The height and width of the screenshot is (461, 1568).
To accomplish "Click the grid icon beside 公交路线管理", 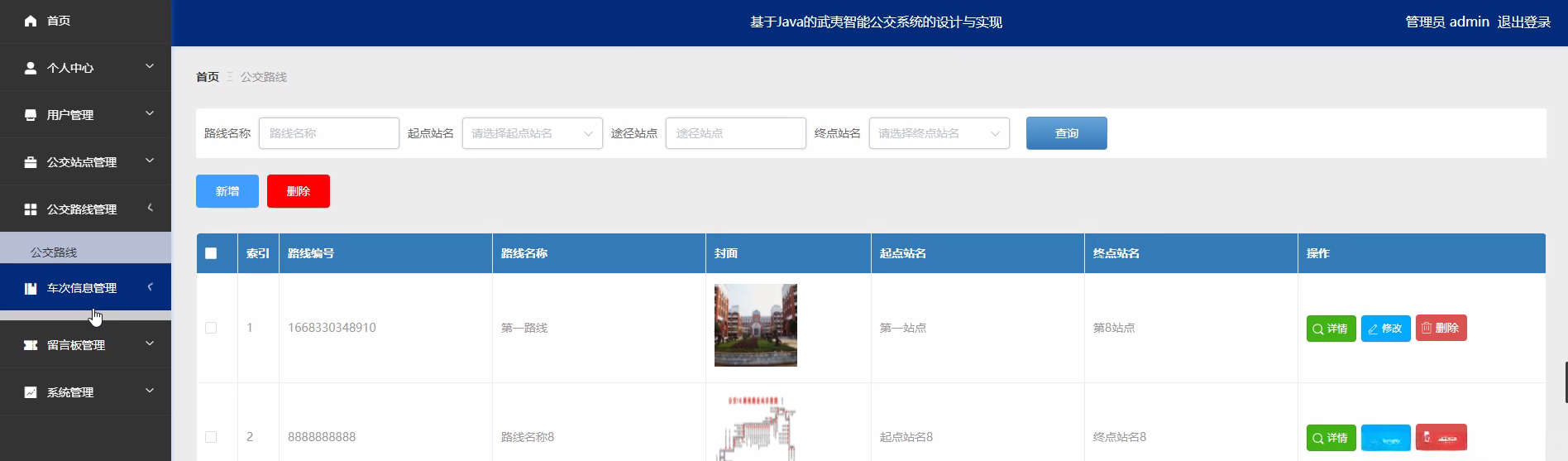I will click(x=31, y=209).
